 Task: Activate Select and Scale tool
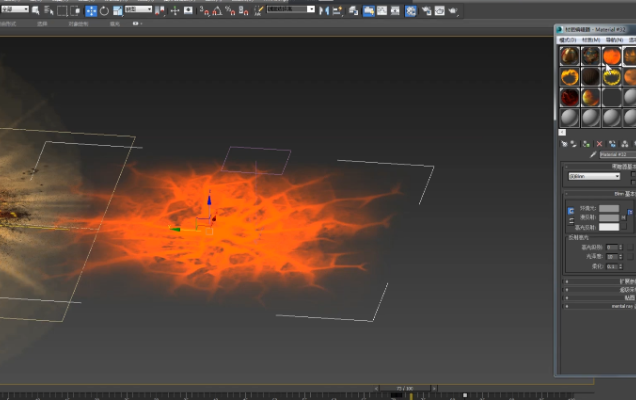coord(118,11)
